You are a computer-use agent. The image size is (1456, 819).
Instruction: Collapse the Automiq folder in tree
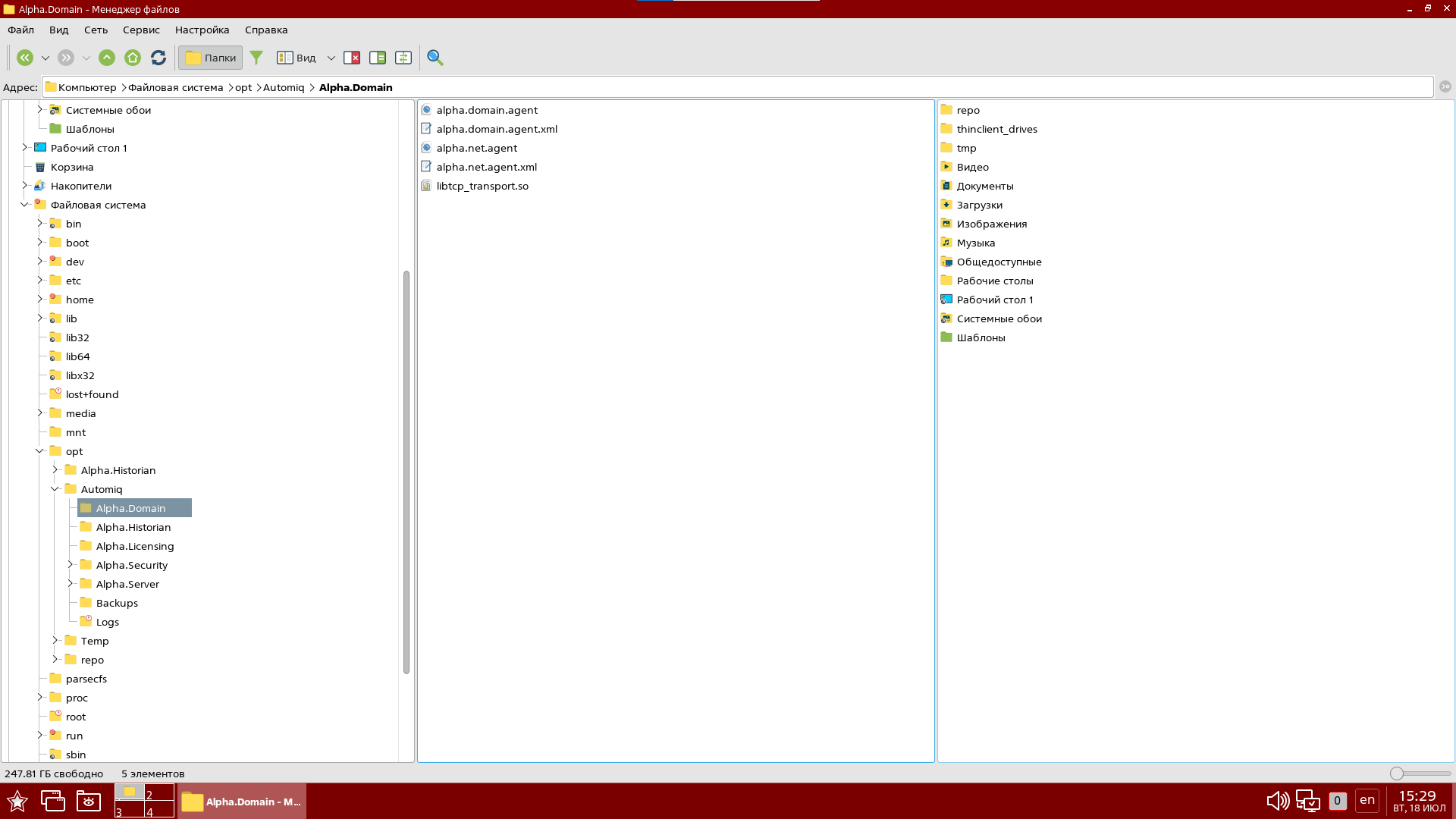tap(55, 489)
